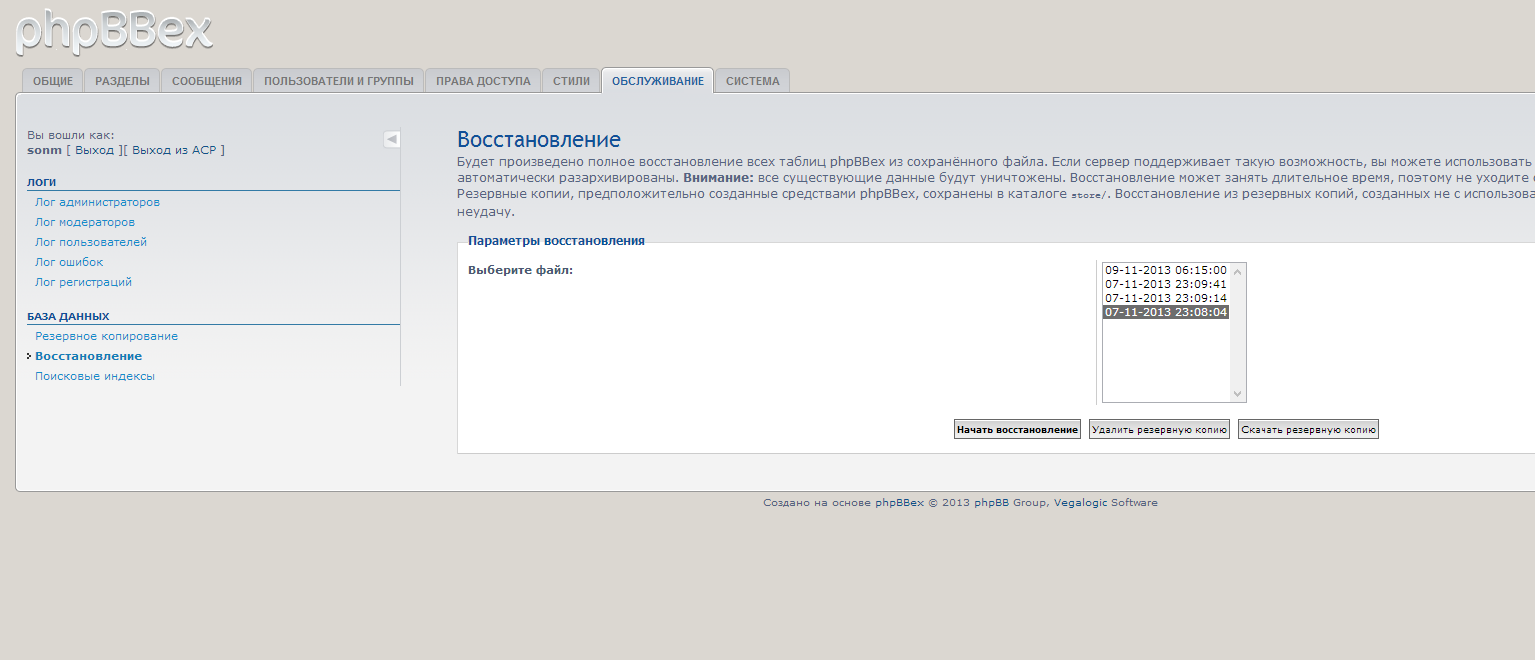Select backup 09-11-2013 06:15:00 in list

[x=1165, y=270]
